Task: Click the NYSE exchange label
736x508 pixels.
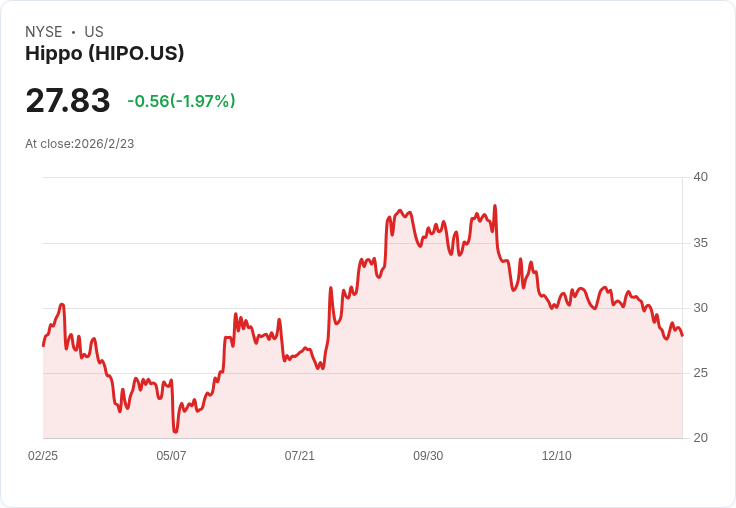Action: click(44, 32)
